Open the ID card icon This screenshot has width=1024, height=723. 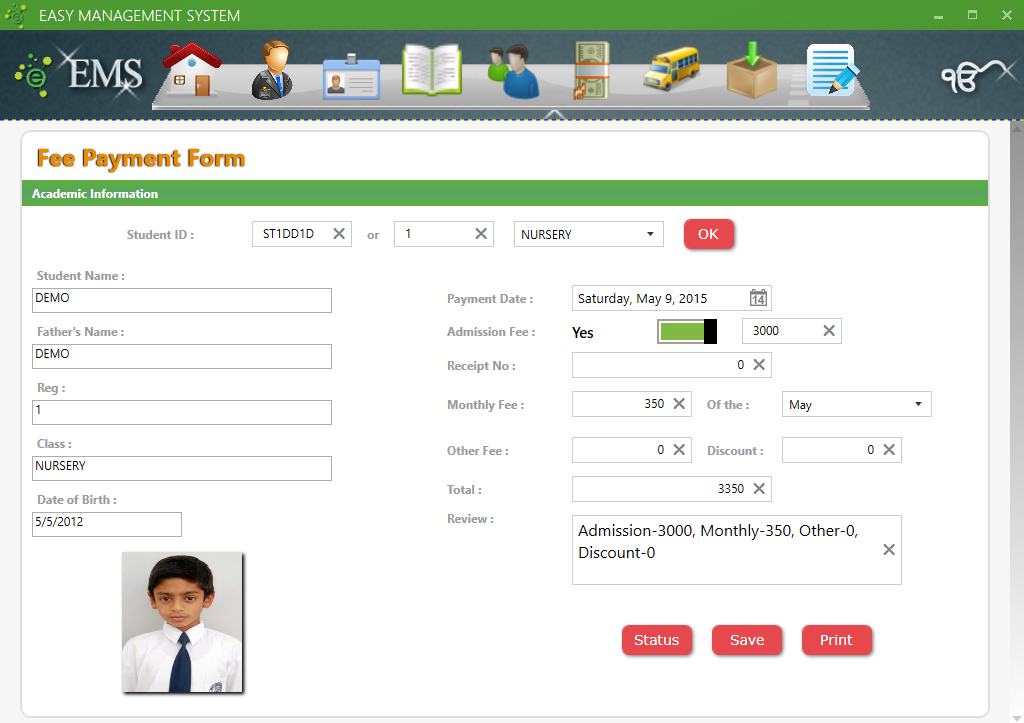[x=351, y=77]
